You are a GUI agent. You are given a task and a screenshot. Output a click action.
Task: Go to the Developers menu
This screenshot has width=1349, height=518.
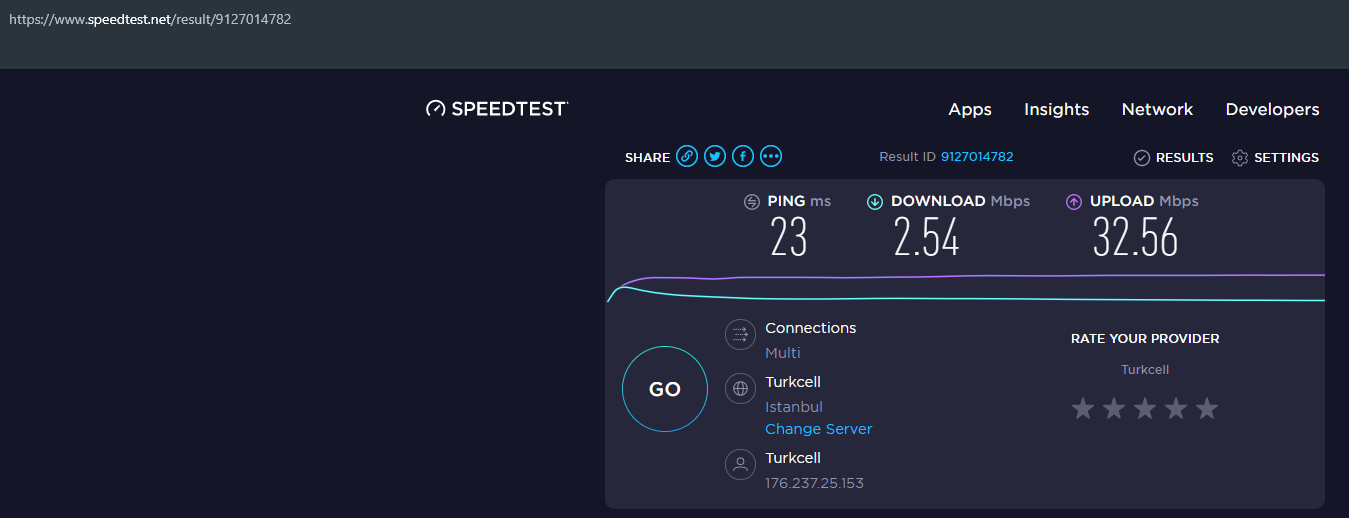coord(1272,110)
